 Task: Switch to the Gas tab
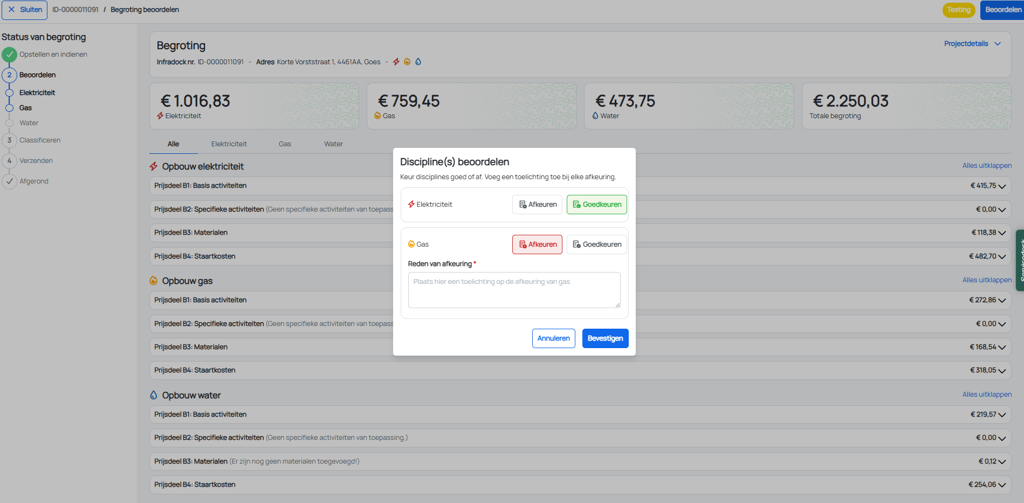285,144
